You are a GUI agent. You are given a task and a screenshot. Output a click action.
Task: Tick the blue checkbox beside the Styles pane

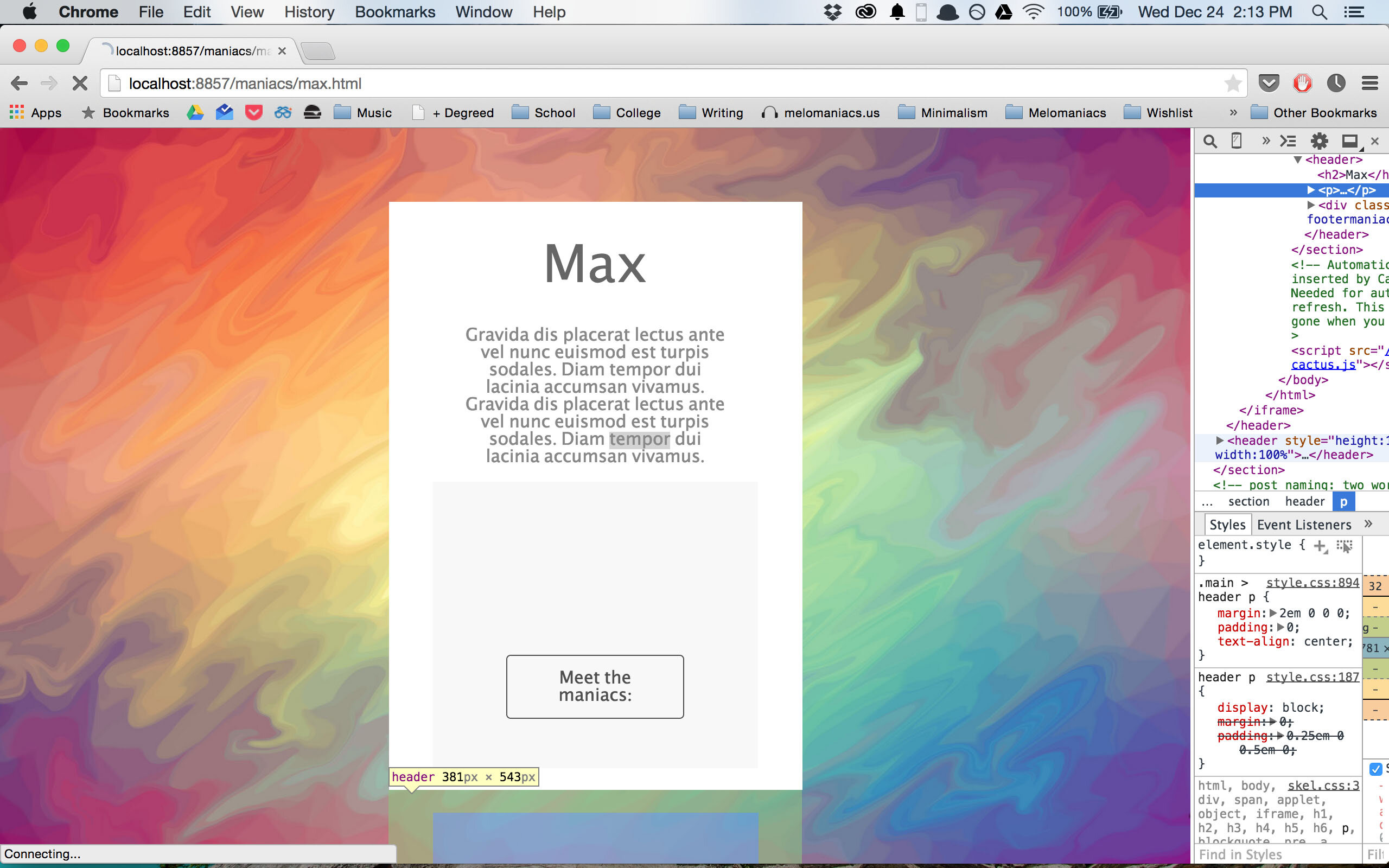click(1375, 769)
